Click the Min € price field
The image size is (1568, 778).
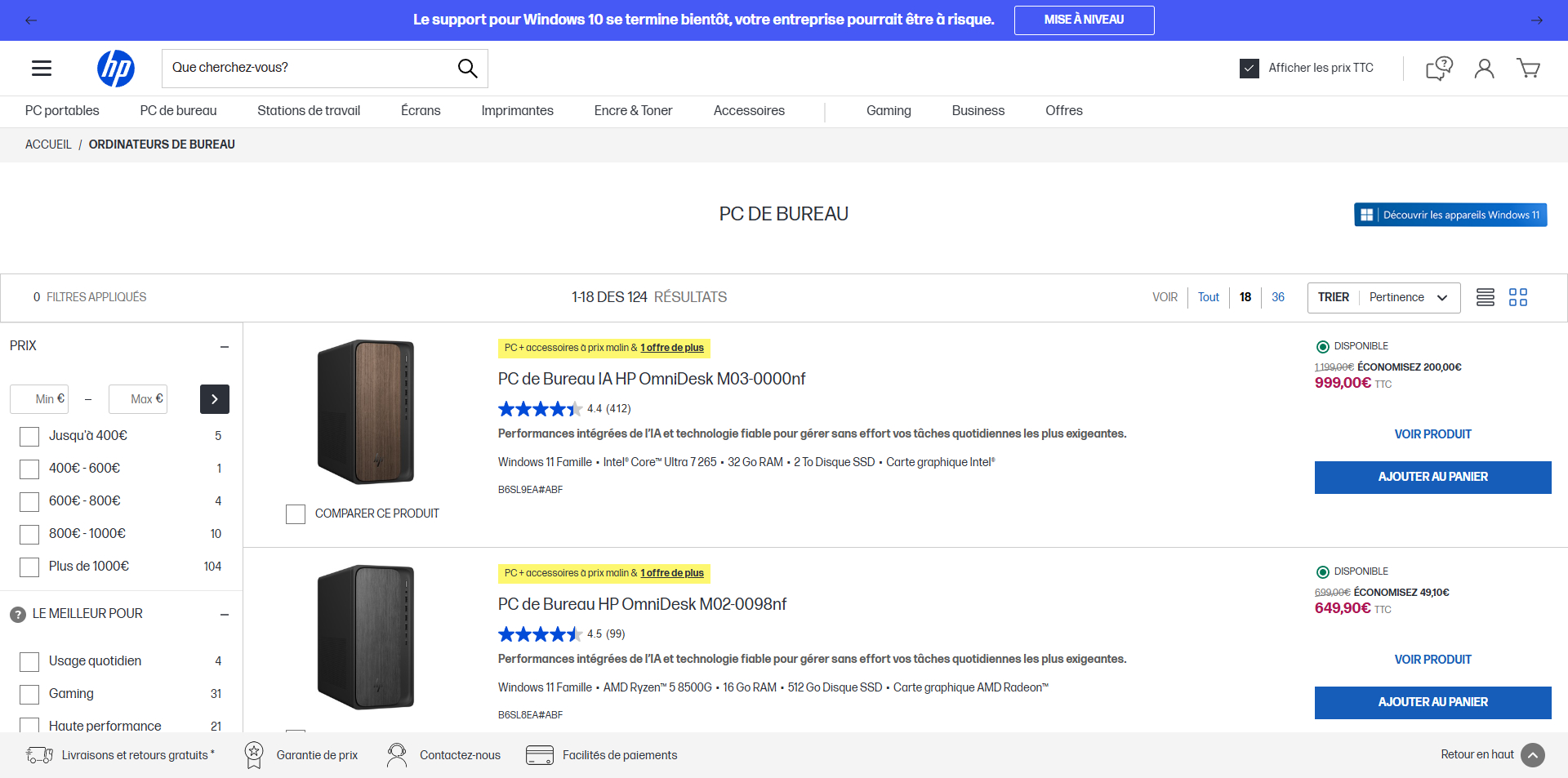(x=39, y=399)
